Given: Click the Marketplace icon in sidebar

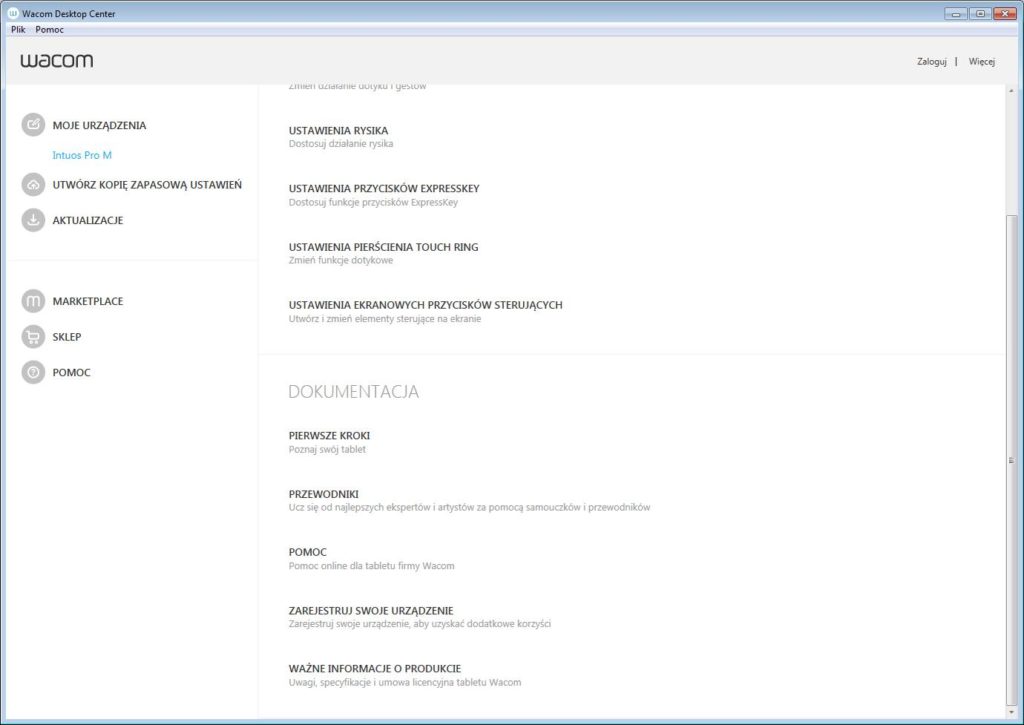Looking at the screenshot, I should [33, 301].
